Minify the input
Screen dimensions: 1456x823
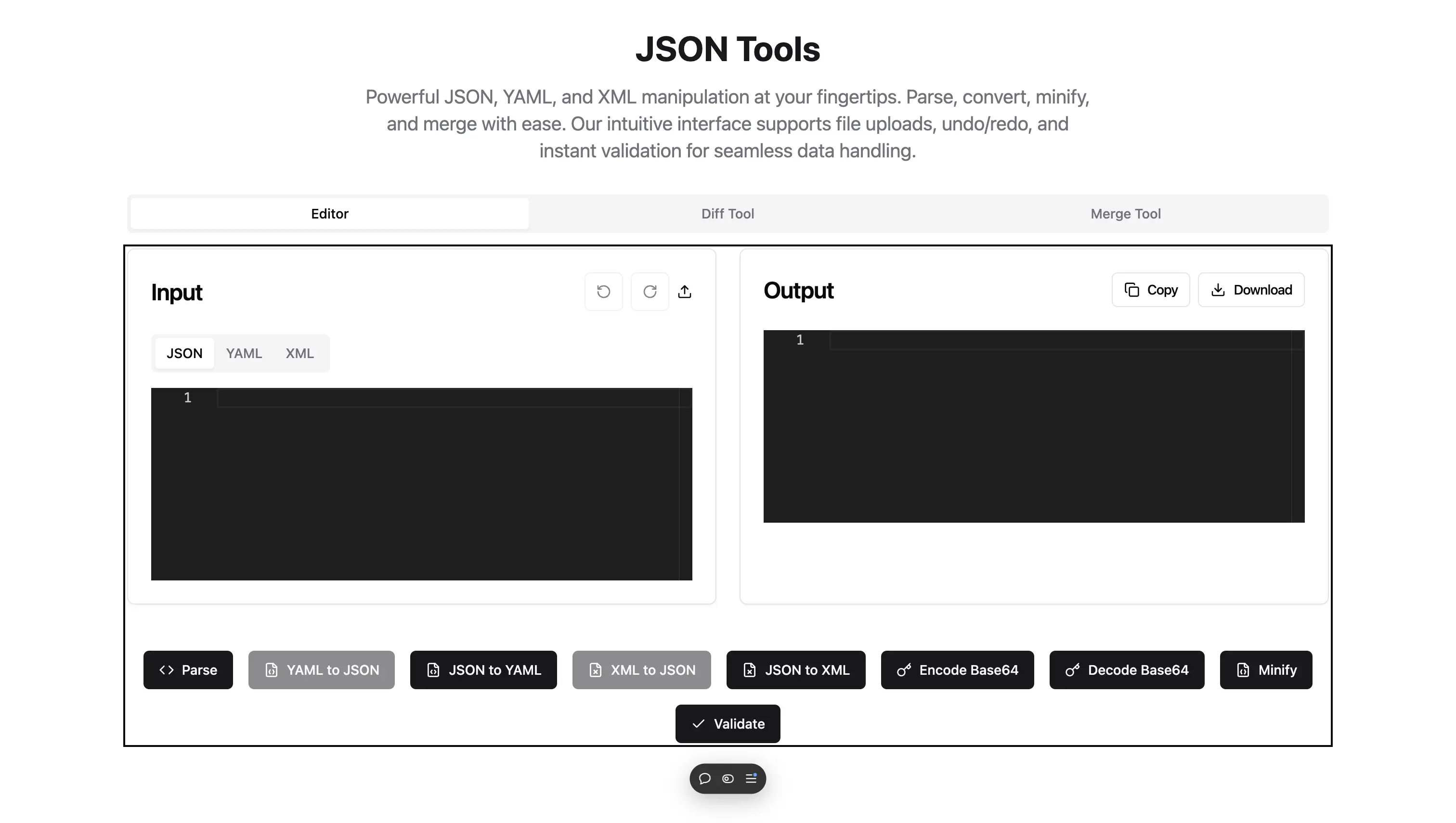click(1266, 670)
